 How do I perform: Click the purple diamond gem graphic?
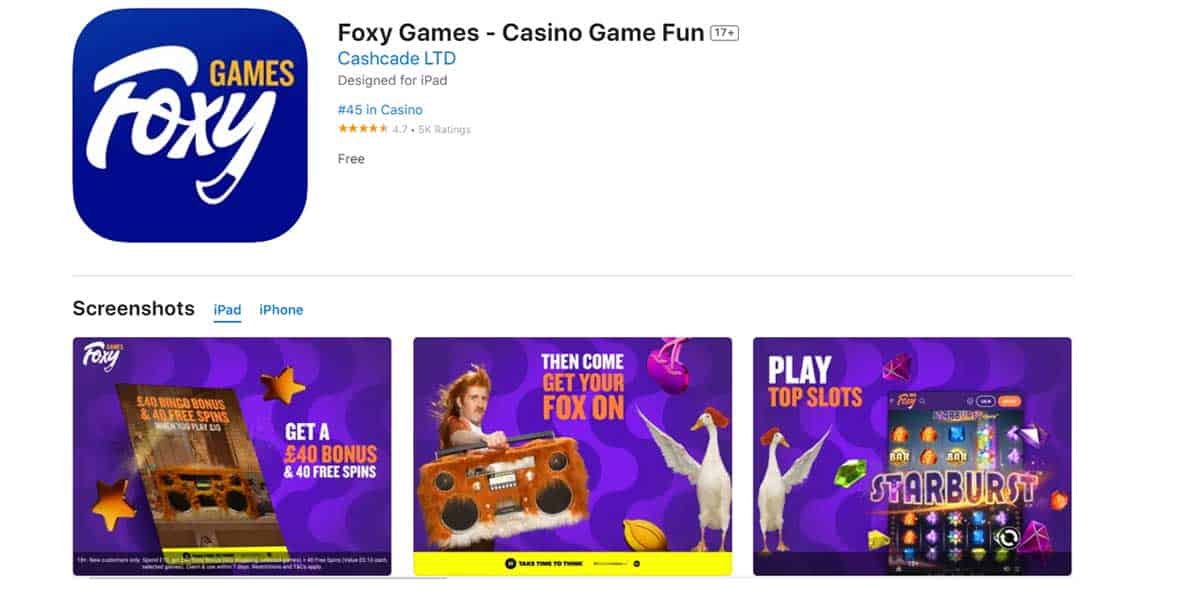1030,435
